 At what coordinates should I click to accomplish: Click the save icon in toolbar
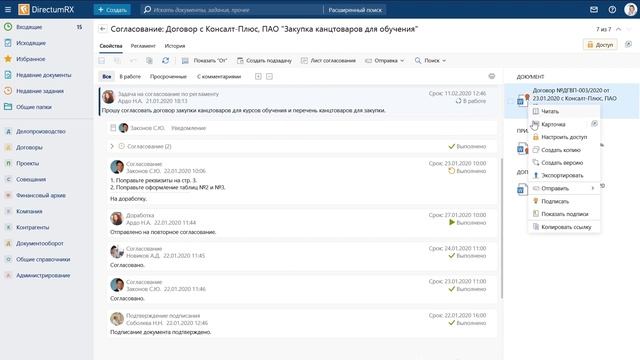102,60
